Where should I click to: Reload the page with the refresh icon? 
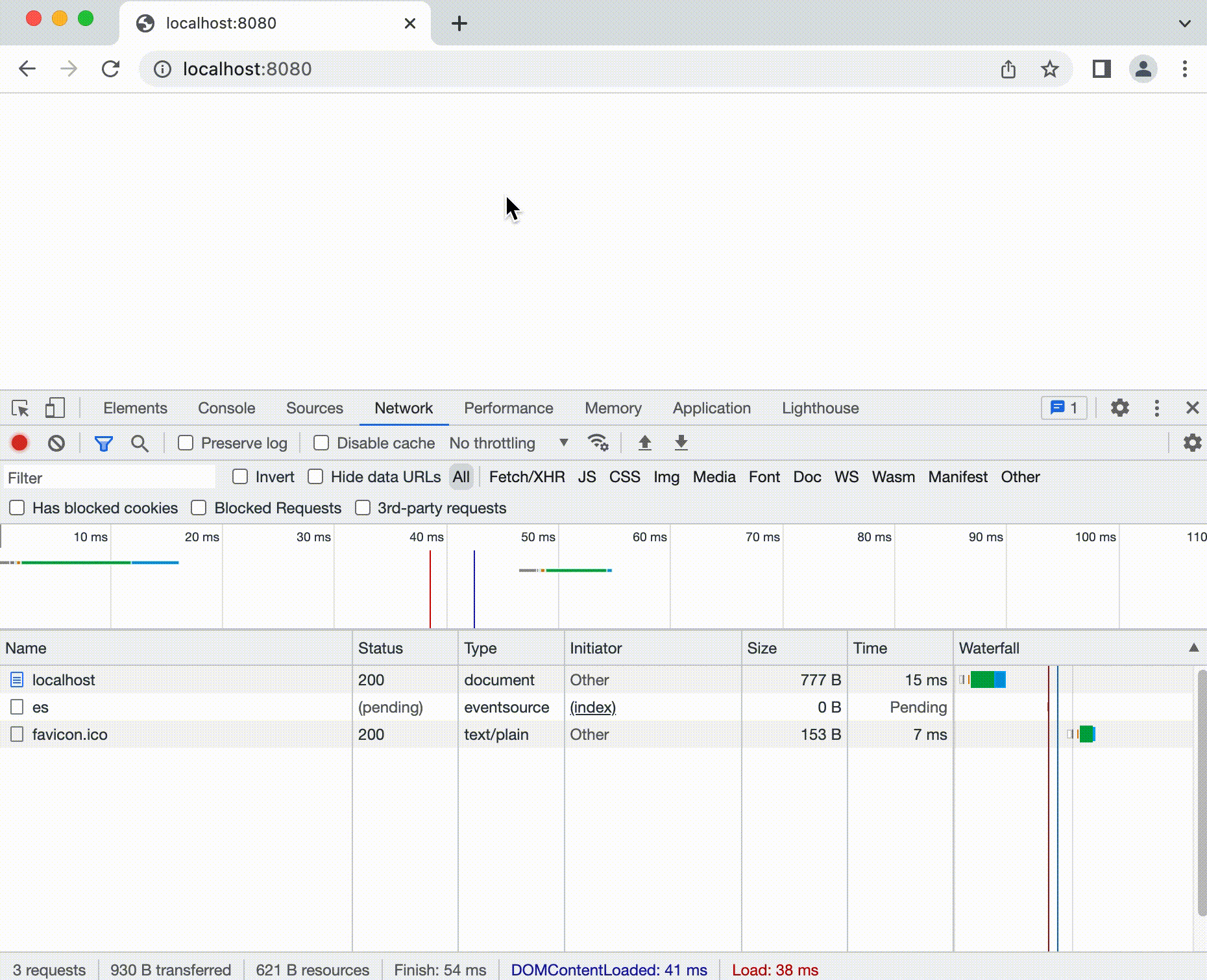pos(110,69)
